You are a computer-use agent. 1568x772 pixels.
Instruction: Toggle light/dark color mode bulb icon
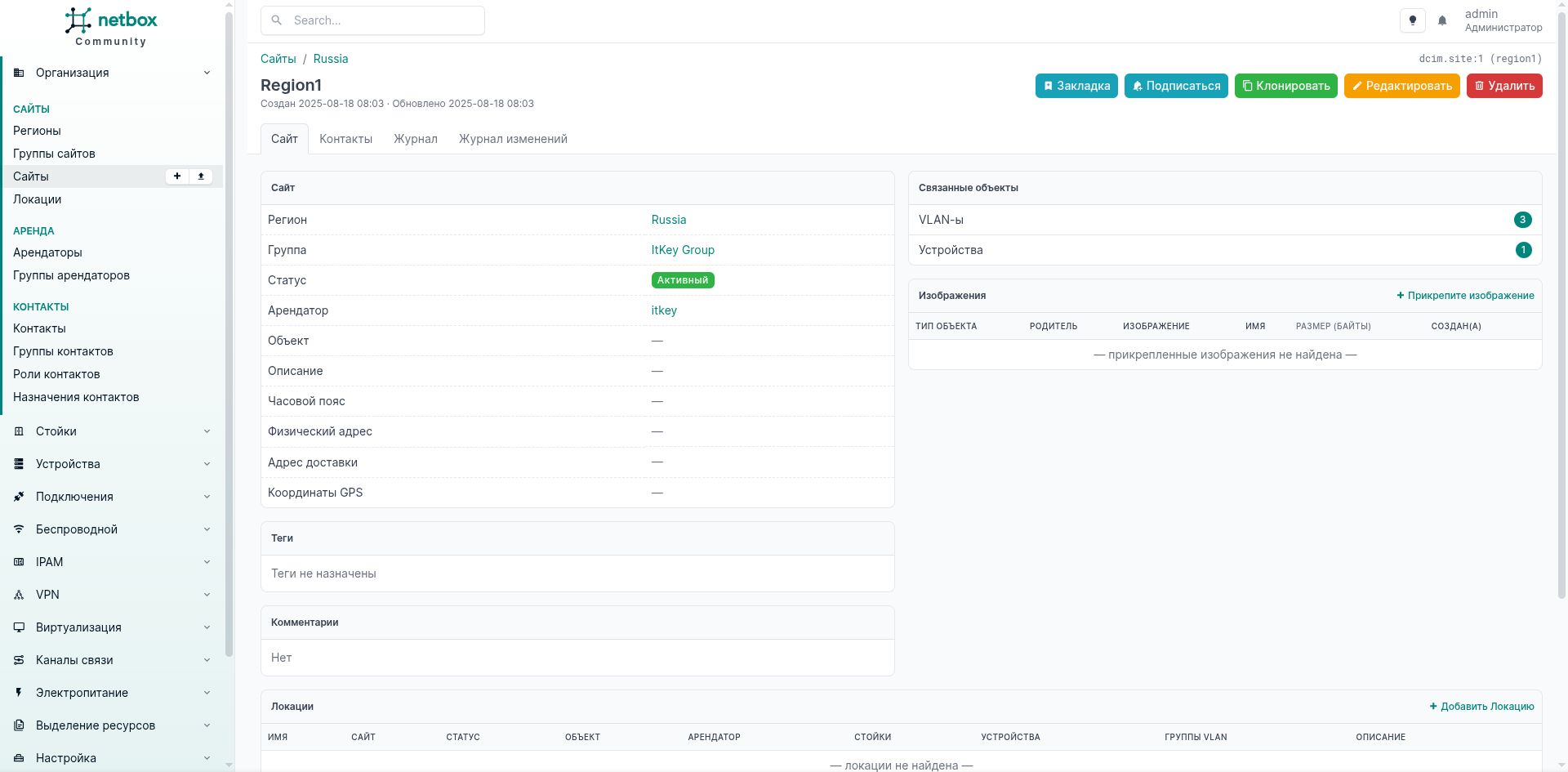pyautogui.click(x=1412, y=20)
